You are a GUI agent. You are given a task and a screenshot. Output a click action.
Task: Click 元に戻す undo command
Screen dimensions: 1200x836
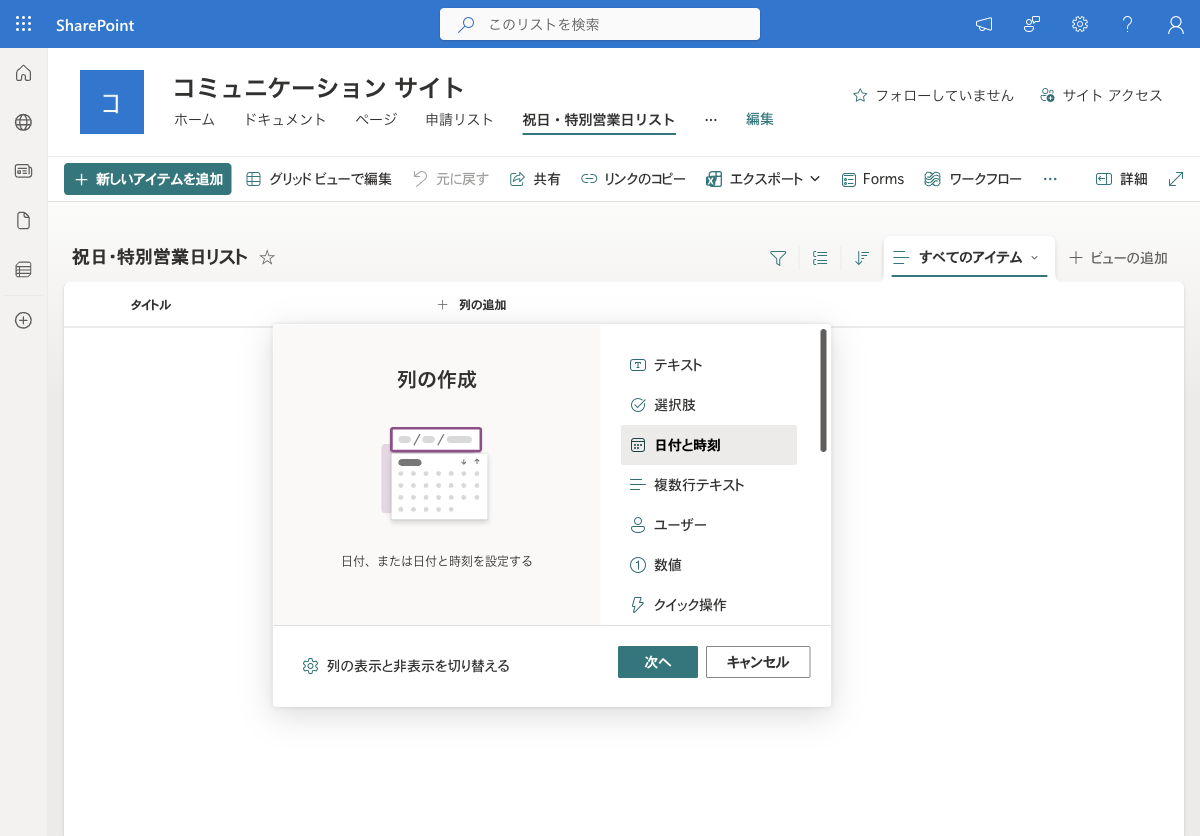coord(451,179)
